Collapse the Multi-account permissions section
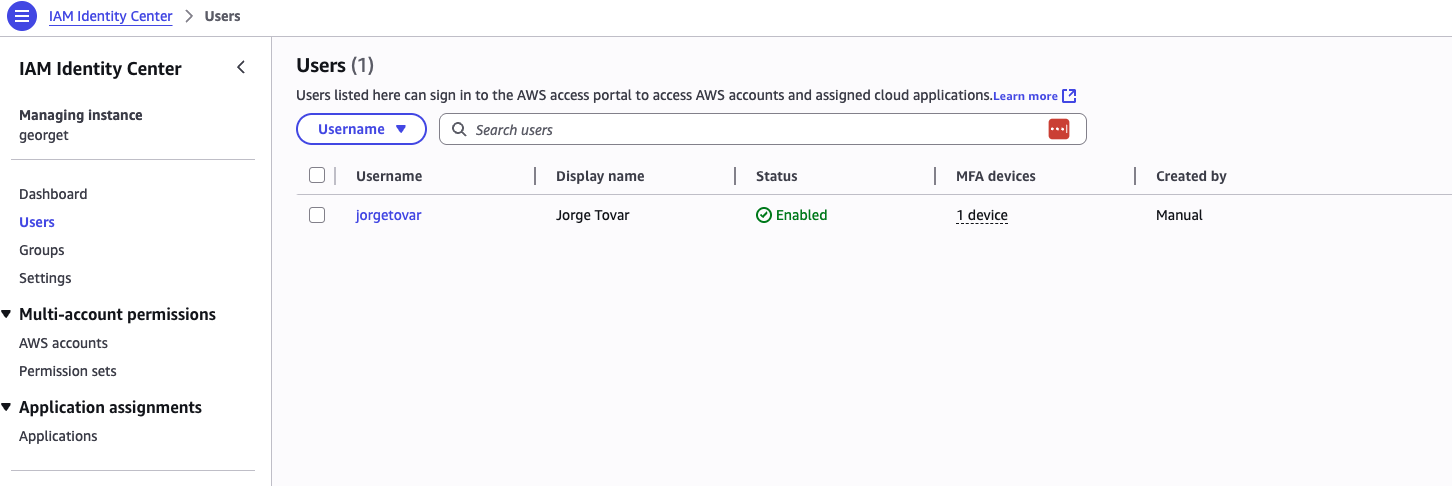The height and width of the screenshot is (486, 1452). (8, 314)
